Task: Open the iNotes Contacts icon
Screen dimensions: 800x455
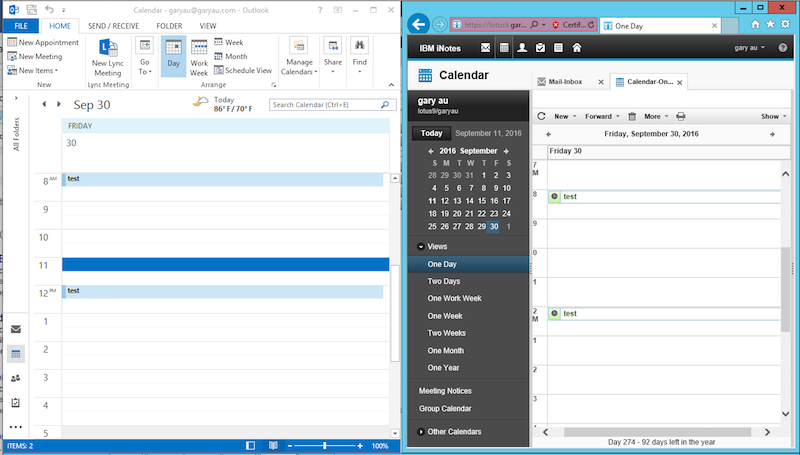Action: [522, 47]
